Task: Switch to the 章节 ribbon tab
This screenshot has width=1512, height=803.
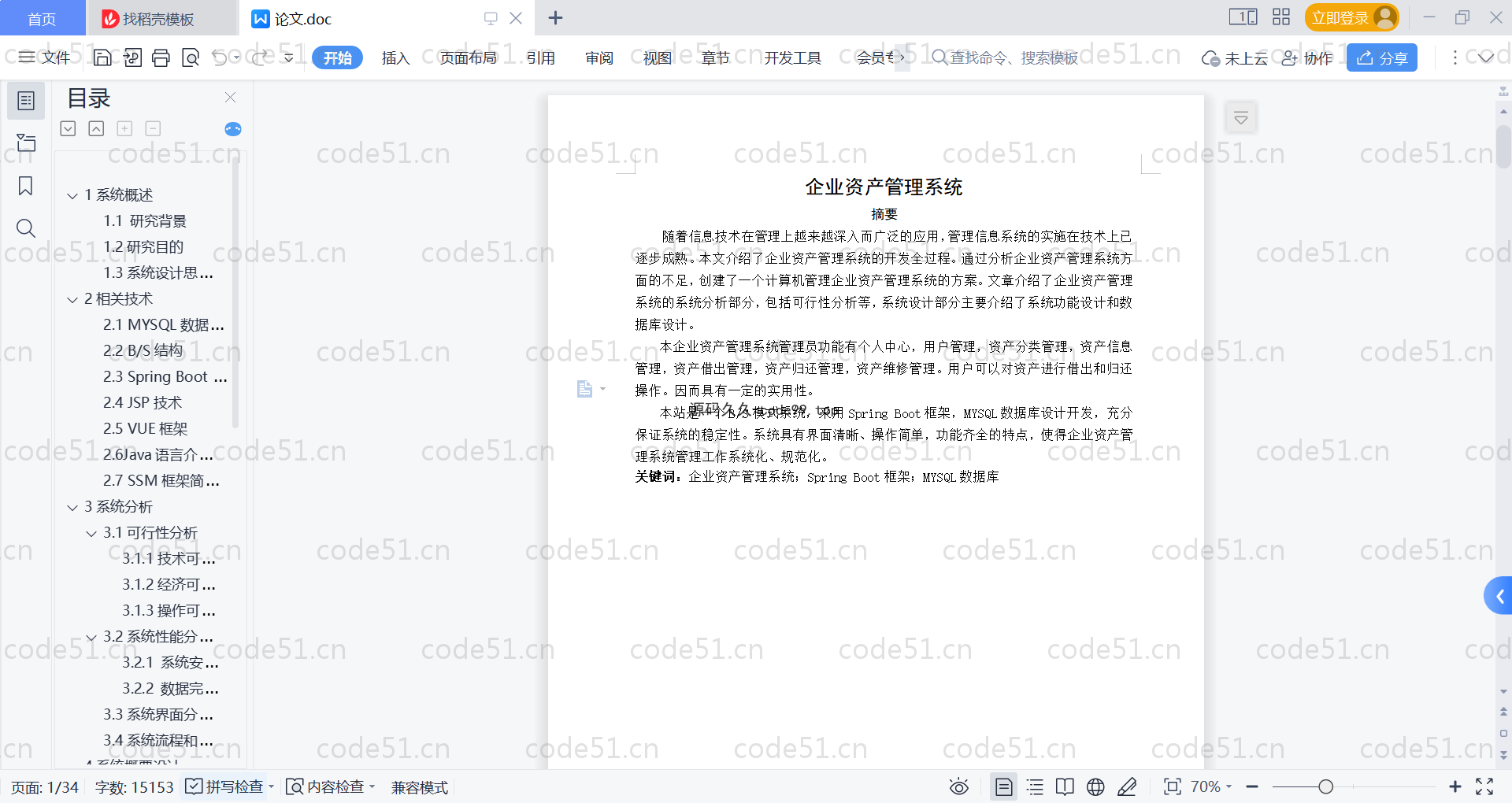Action: coord(716,57)
